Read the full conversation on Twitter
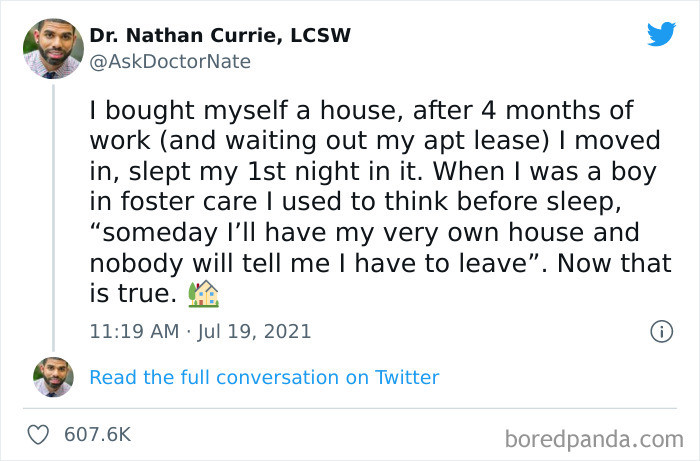Screen dimensions: 700x461 264,377
